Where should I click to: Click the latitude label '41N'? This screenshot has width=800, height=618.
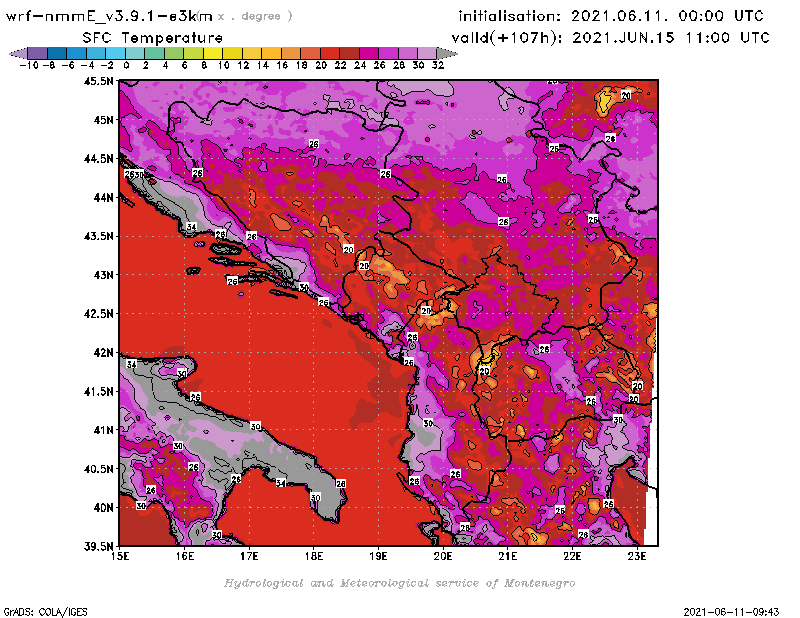click(103, 430)
